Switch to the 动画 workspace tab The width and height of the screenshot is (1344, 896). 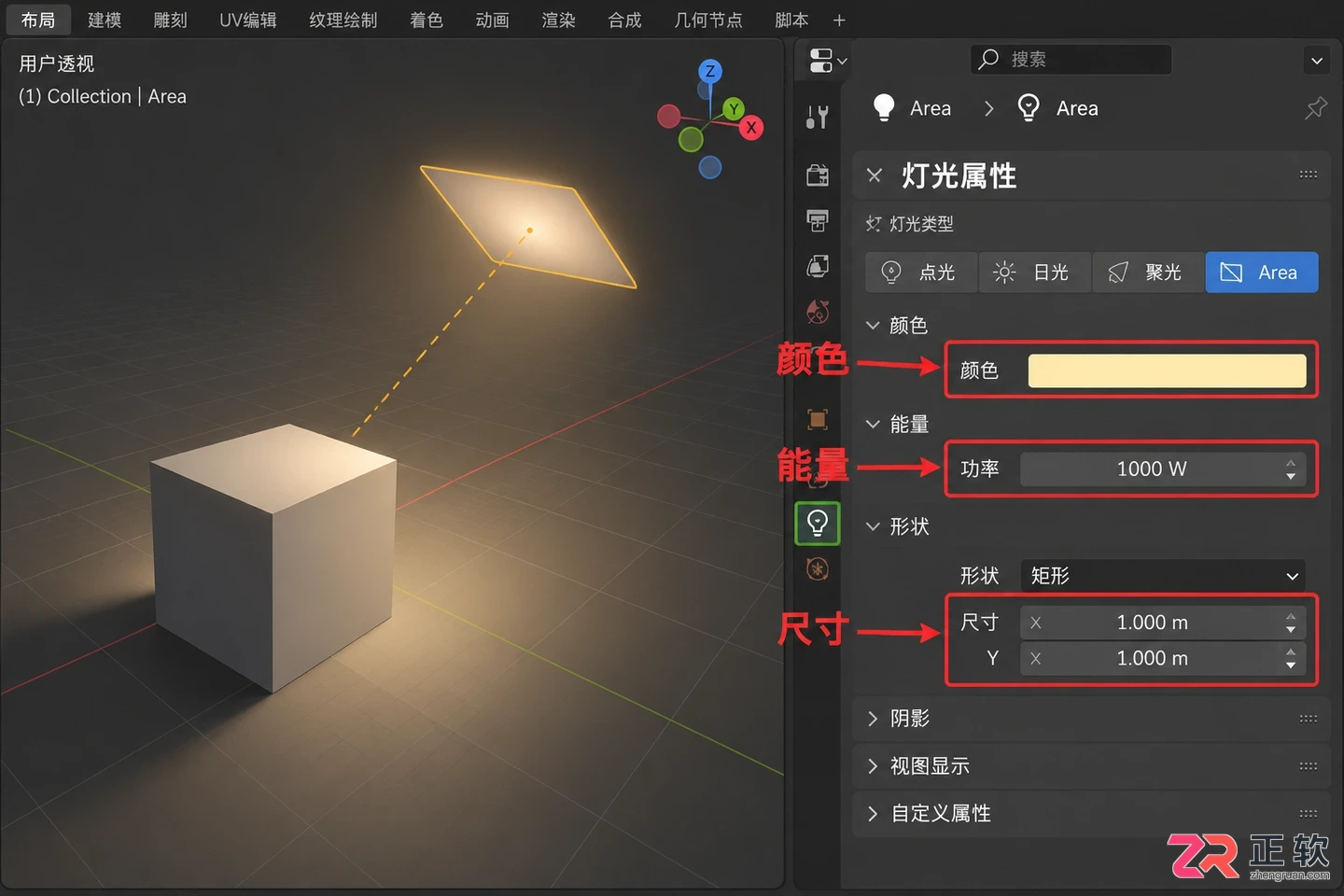[x=493, y=21]
